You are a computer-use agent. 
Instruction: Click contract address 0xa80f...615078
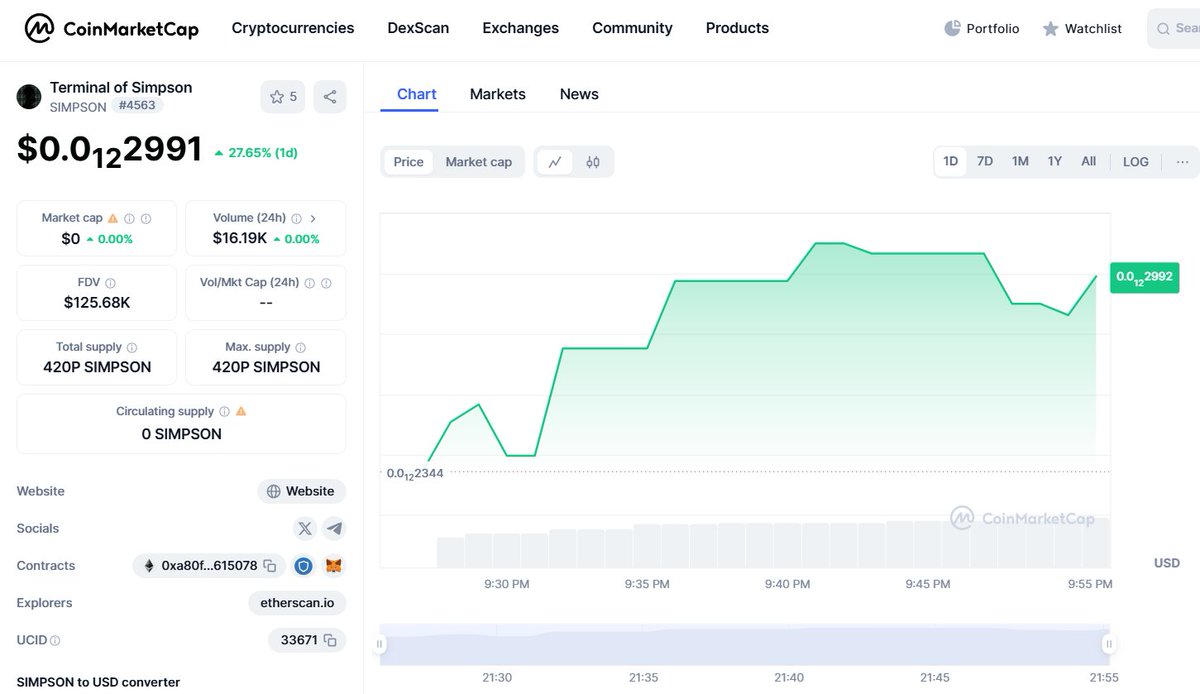[x=209, y=566]
